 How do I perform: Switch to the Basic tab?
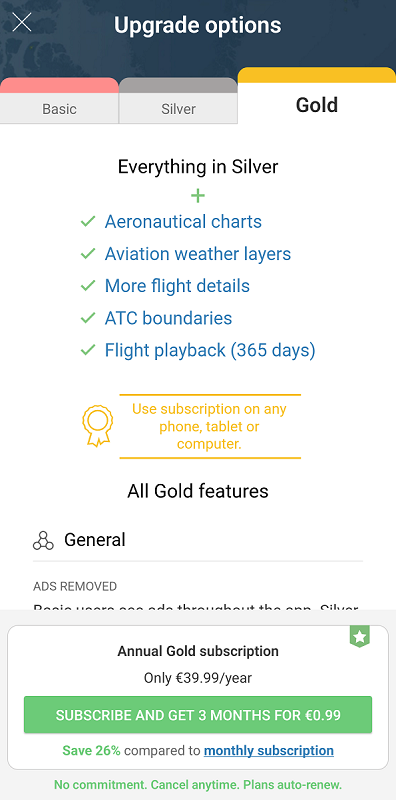click(x=59, y=101)
